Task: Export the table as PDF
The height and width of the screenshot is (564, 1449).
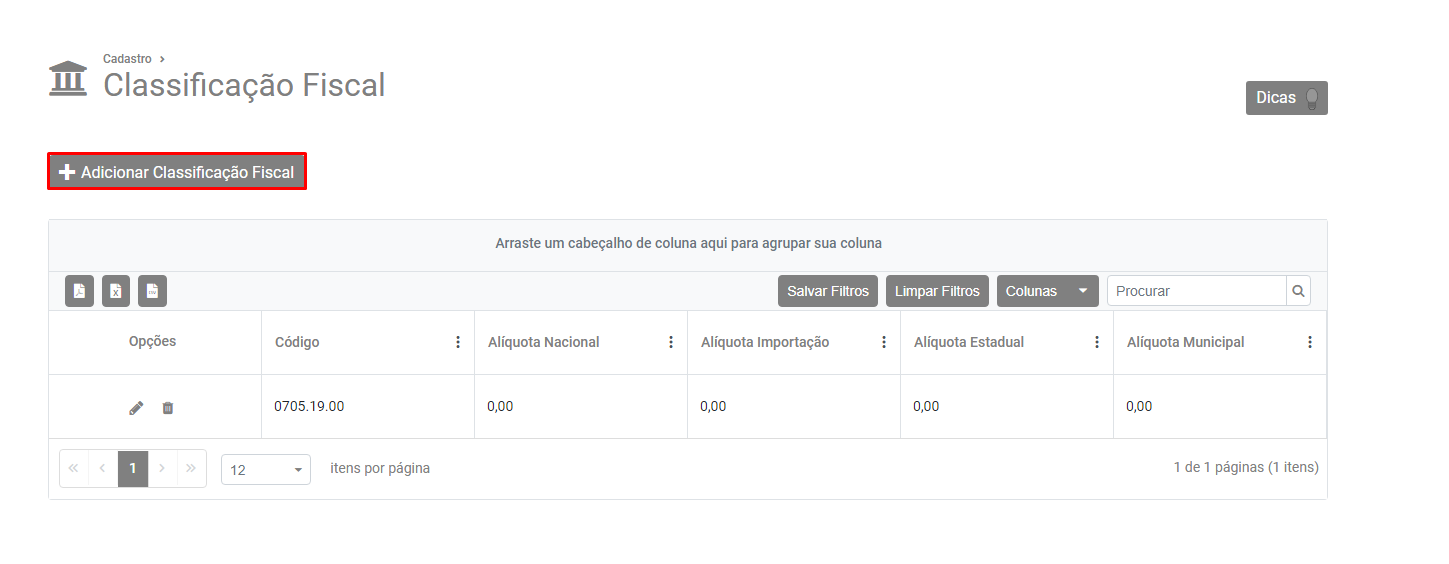Action: [79, 291]
